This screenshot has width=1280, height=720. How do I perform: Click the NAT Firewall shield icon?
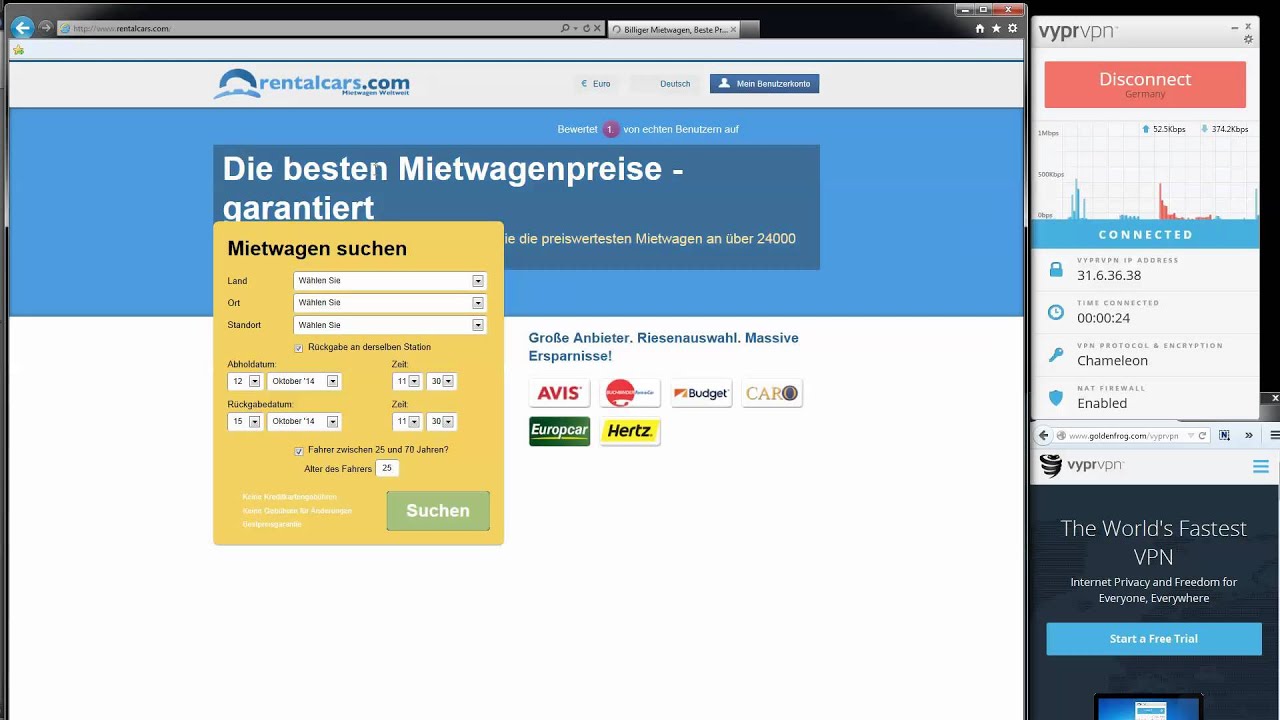point(1055,398)
